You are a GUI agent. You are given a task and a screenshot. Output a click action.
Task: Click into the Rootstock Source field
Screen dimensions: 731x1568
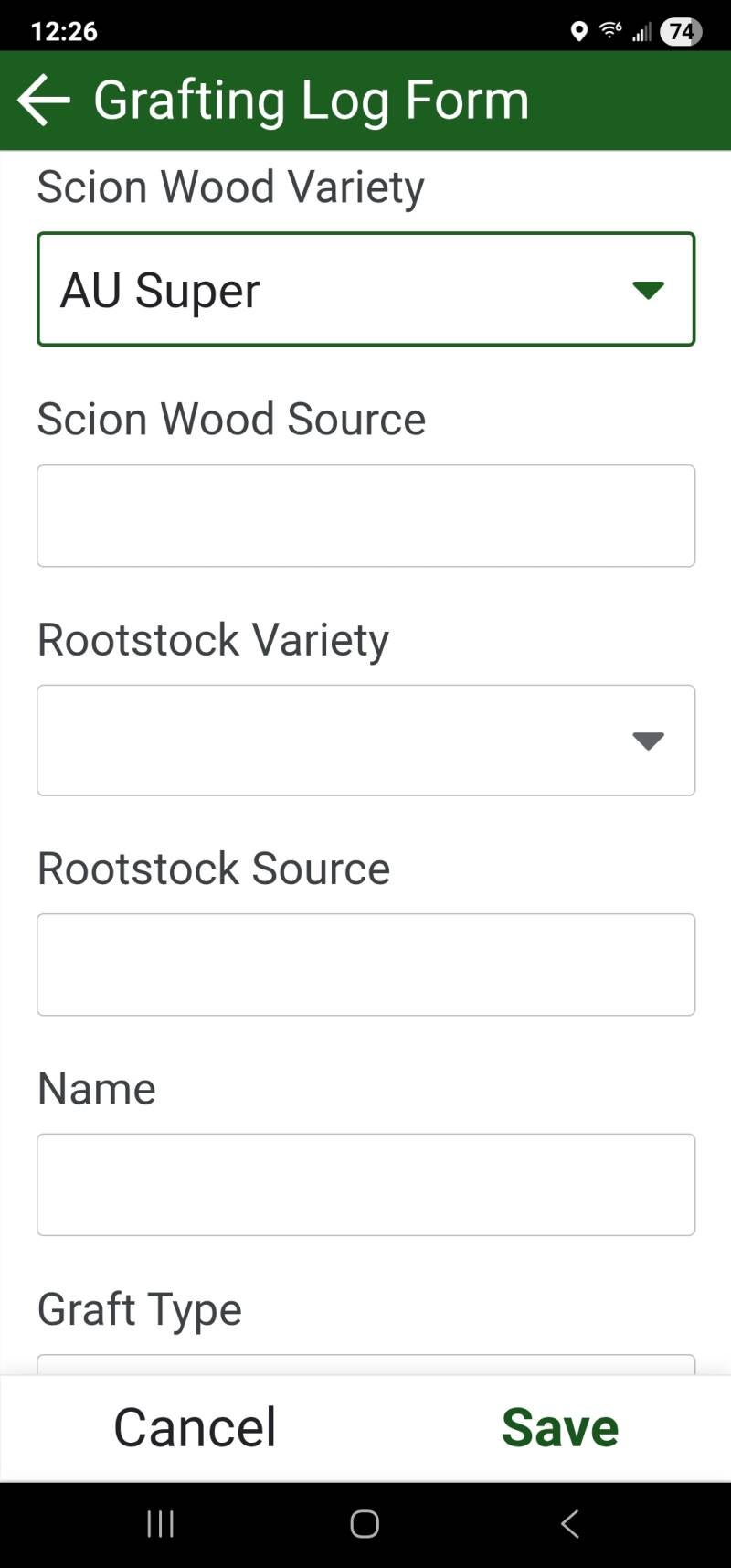(x=365, y=965)
